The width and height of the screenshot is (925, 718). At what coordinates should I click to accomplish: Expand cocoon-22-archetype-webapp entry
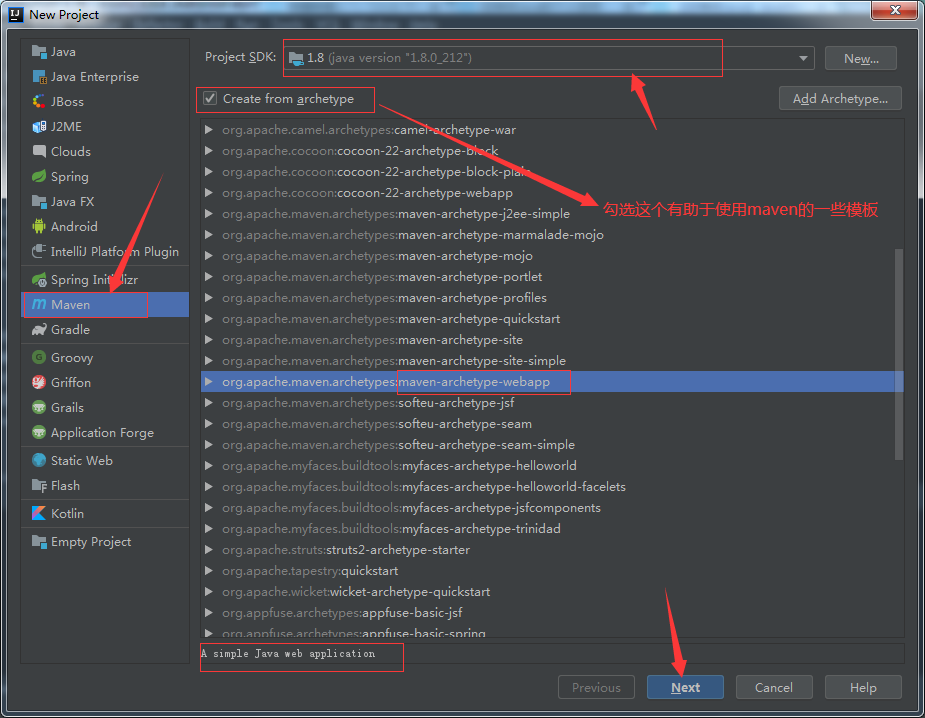coord(208,193)
